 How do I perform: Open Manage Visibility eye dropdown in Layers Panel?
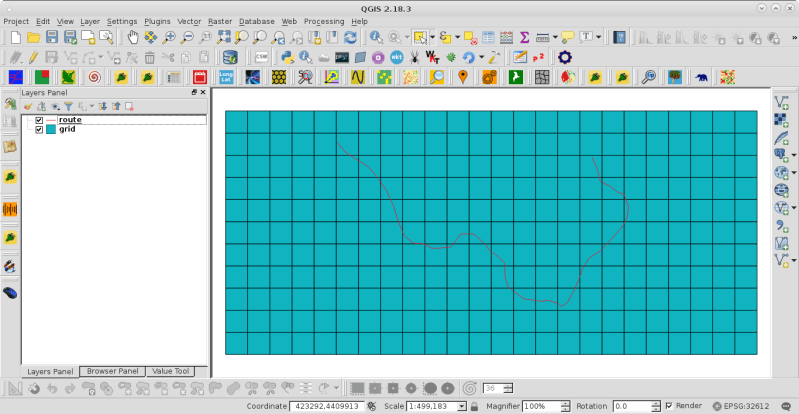(55, 106)
